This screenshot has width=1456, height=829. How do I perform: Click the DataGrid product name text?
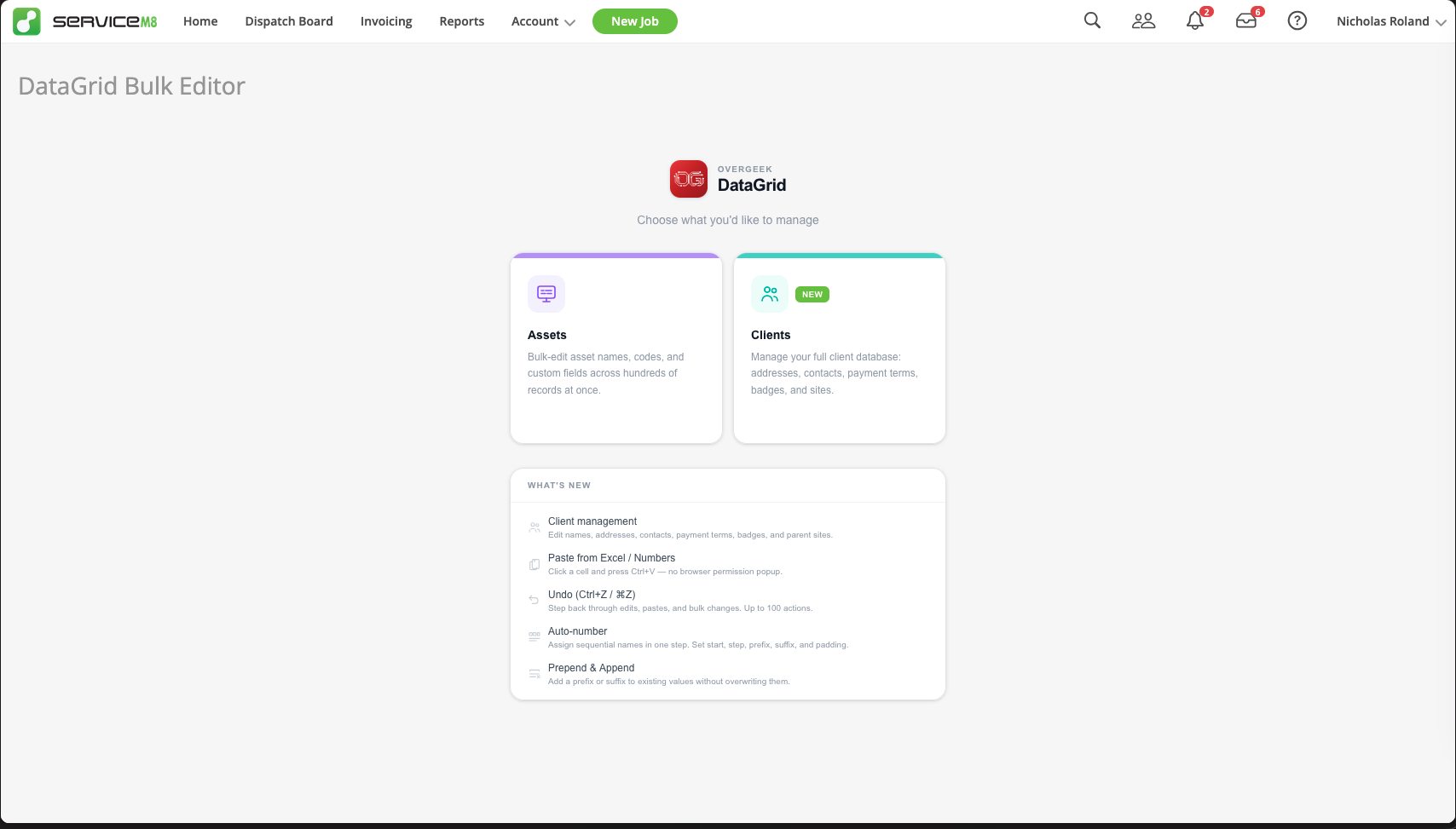pos(752,185)
